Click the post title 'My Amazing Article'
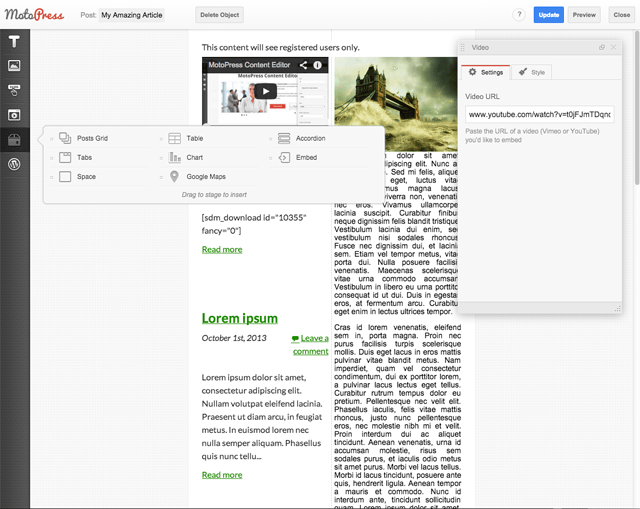Screen dimensions: 640x509 (131, 15)
